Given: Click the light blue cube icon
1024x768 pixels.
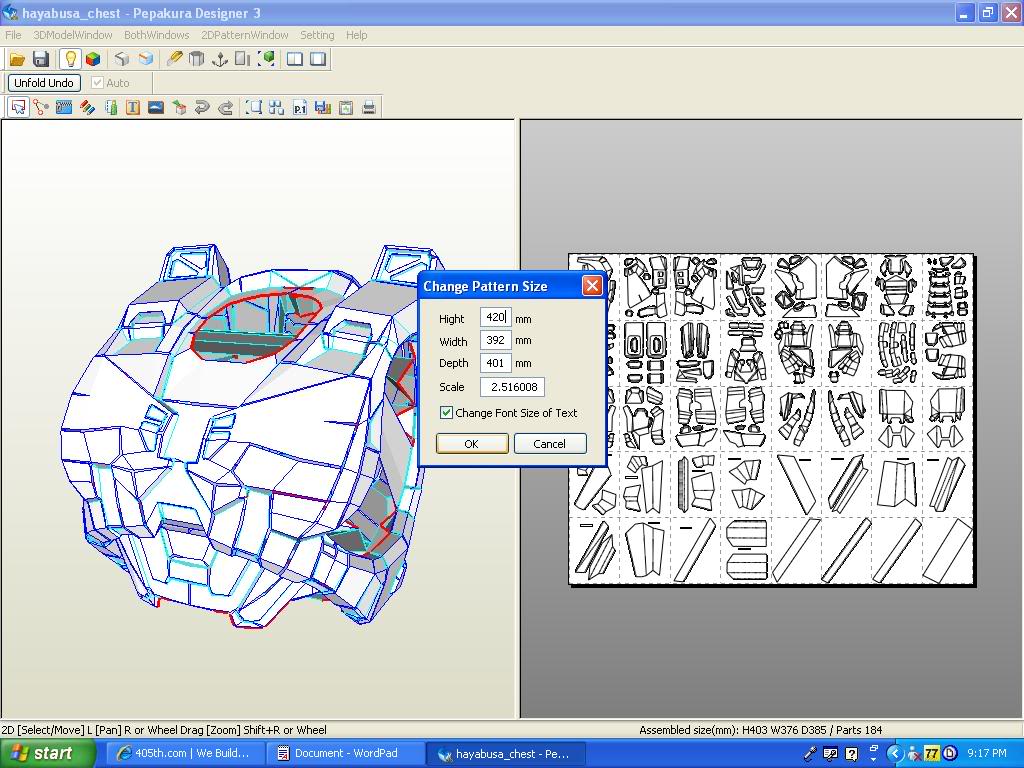Looking at the screenshot, I should click(146, 59).
